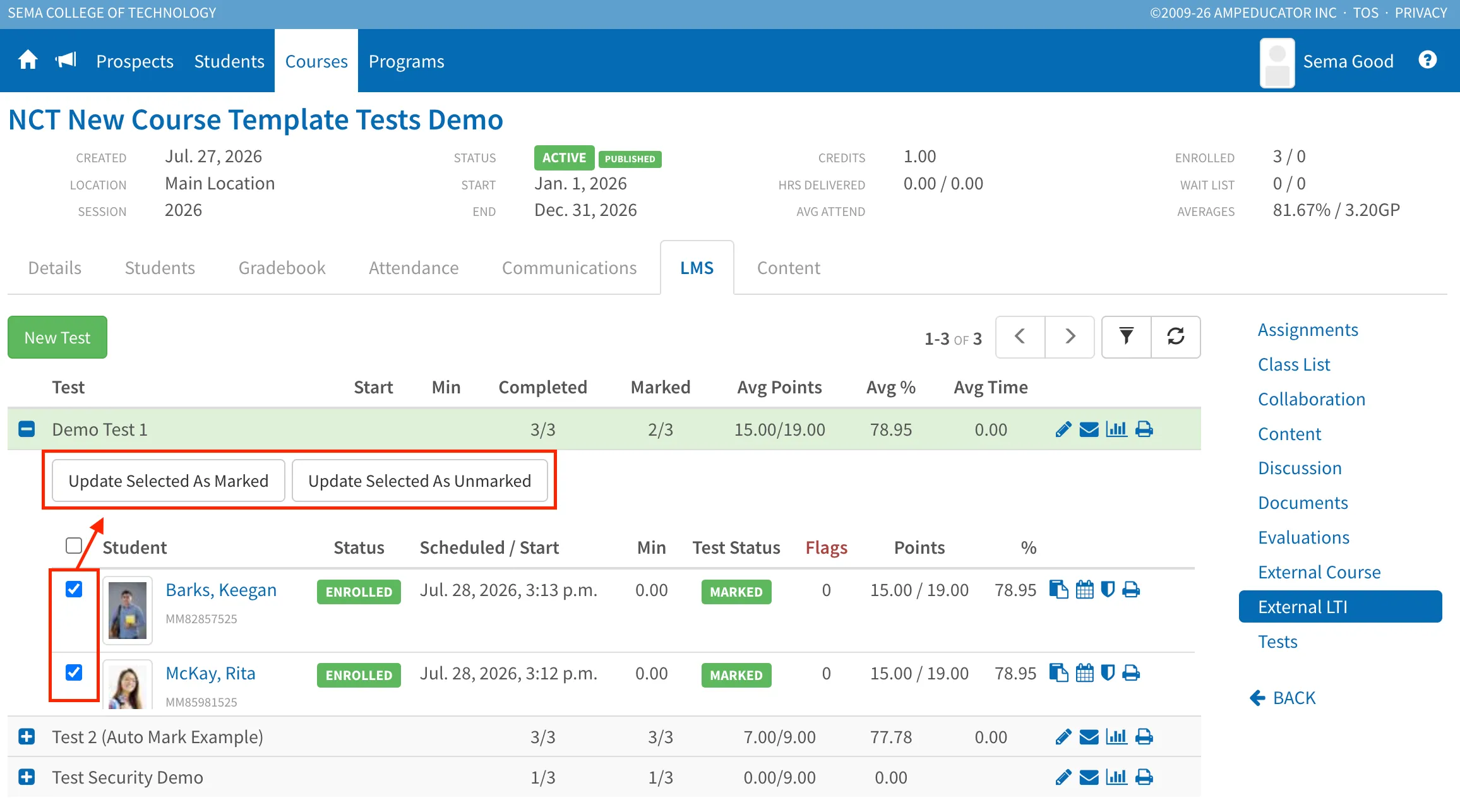Open Sema Good user profile avatar

click(x=1277, y=63)
